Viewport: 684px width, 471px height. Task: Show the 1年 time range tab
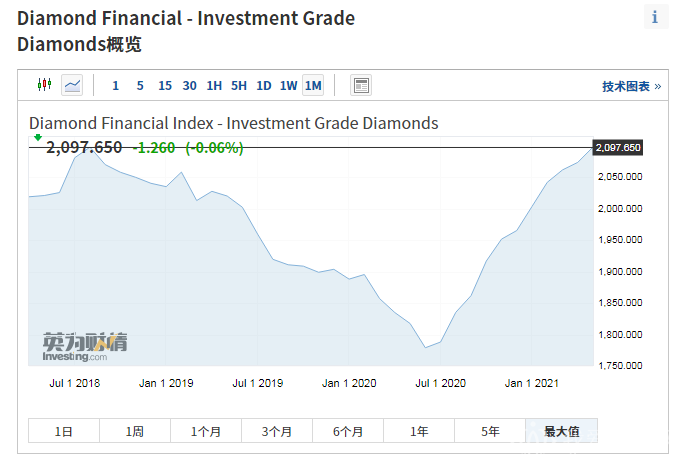[x=419, y=432]
